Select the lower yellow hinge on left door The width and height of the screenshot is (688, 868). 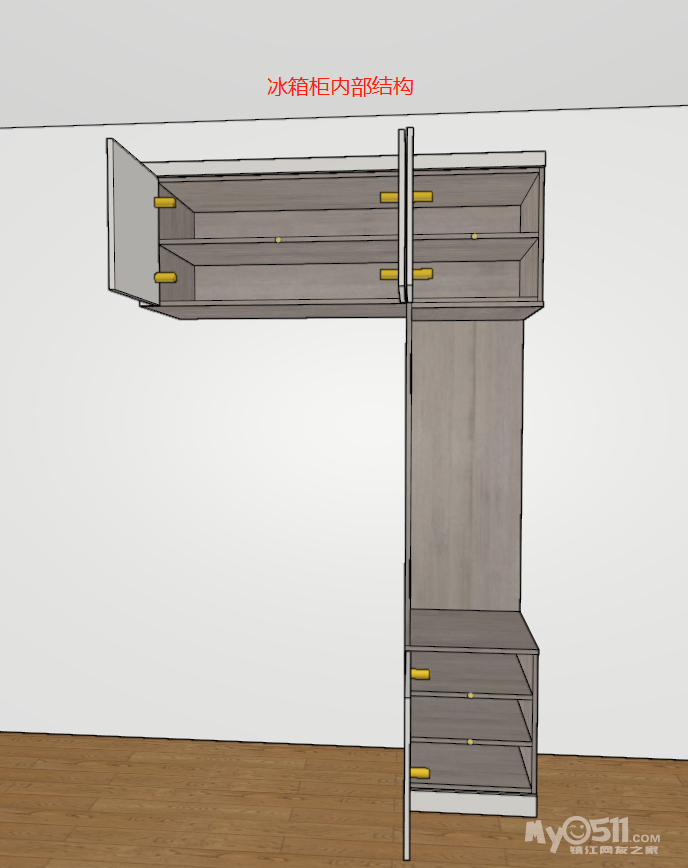pyautogui.click(x=164, y=277)
